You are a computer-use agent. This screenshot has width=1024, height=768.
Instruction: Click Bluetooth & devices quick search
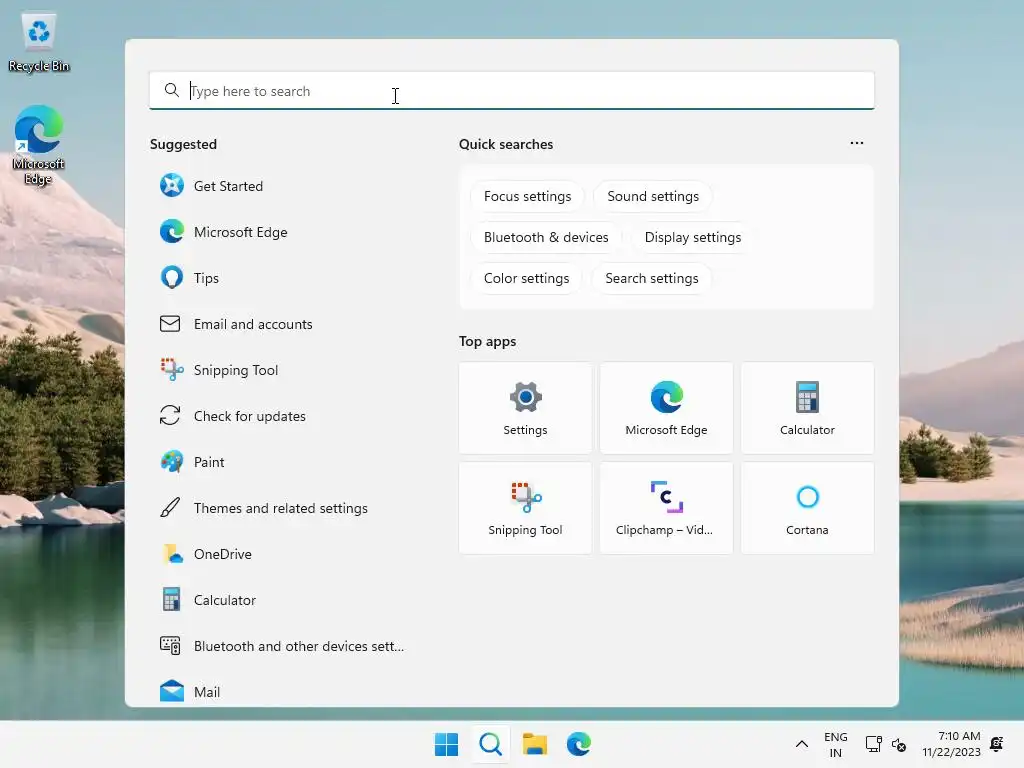(546, 238)
